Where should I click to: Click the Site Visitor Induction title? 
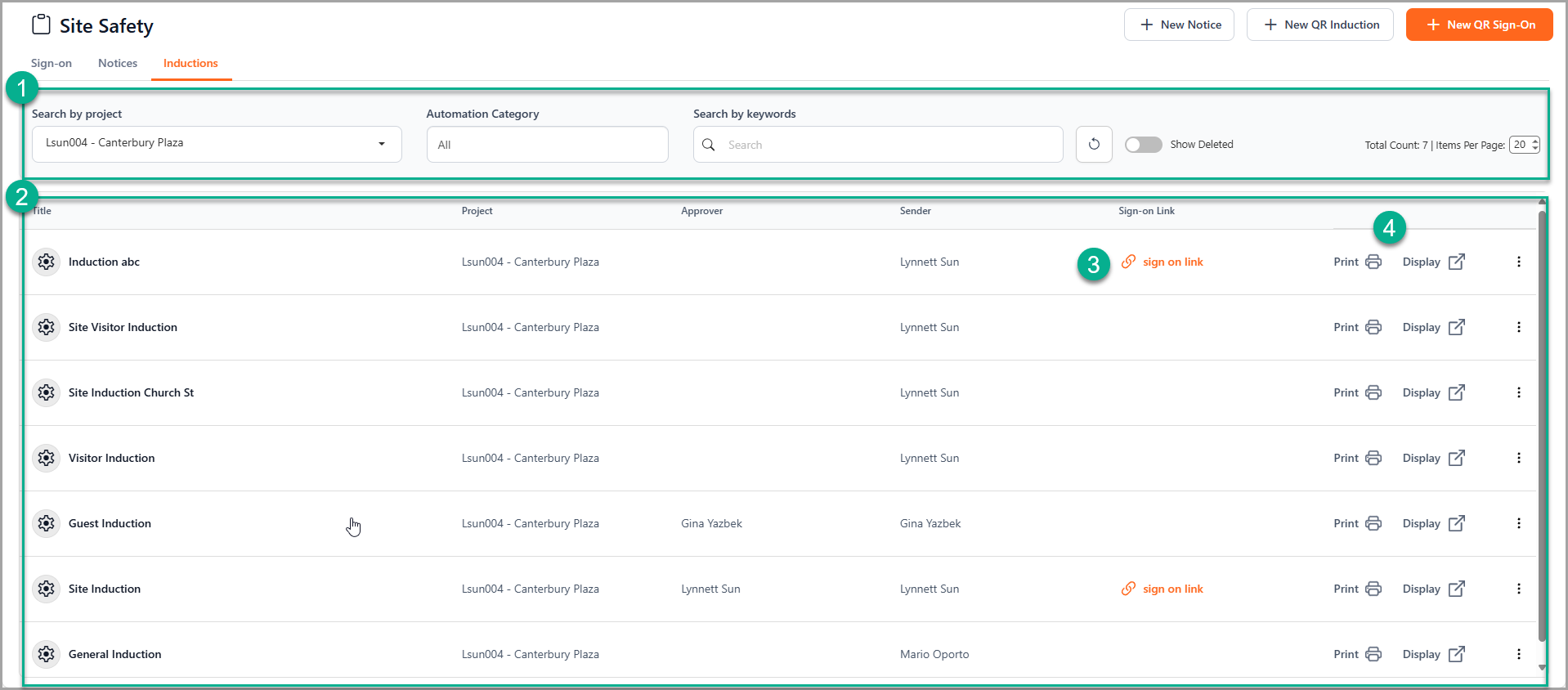click(123, 327)
